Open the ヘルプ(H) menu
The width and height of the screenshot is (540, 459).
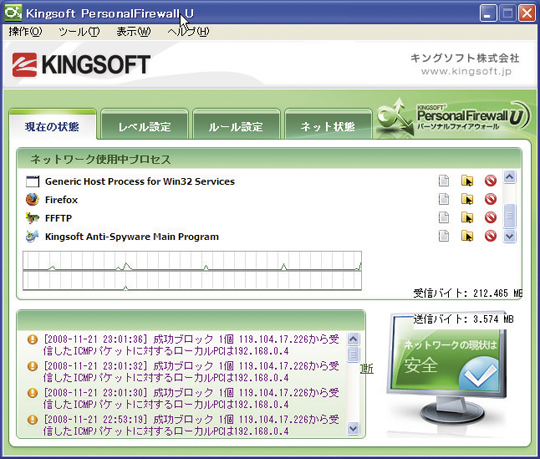pos(188,32)
